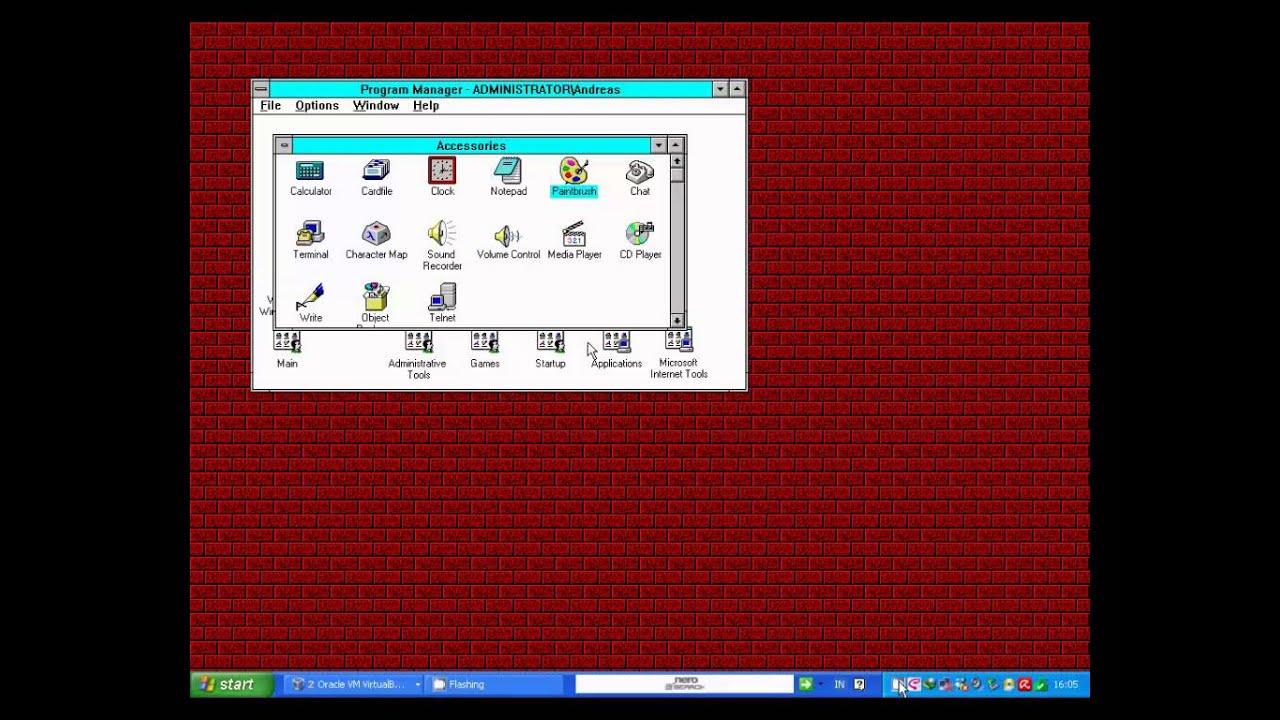
Task: Maximize the Accessories group window
Action: [x=676, y=146]
